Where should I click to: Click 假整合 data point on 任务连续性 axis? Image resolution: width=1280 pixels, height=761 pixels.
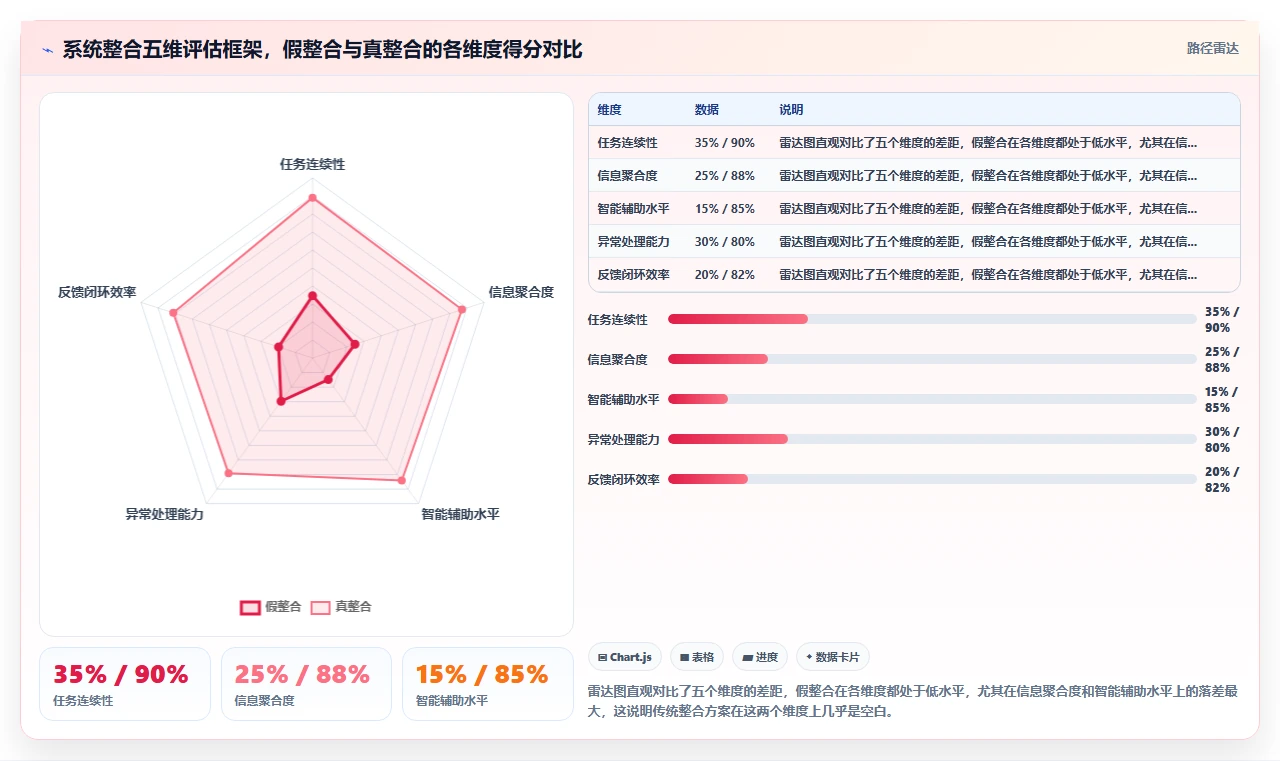[312, 295]
